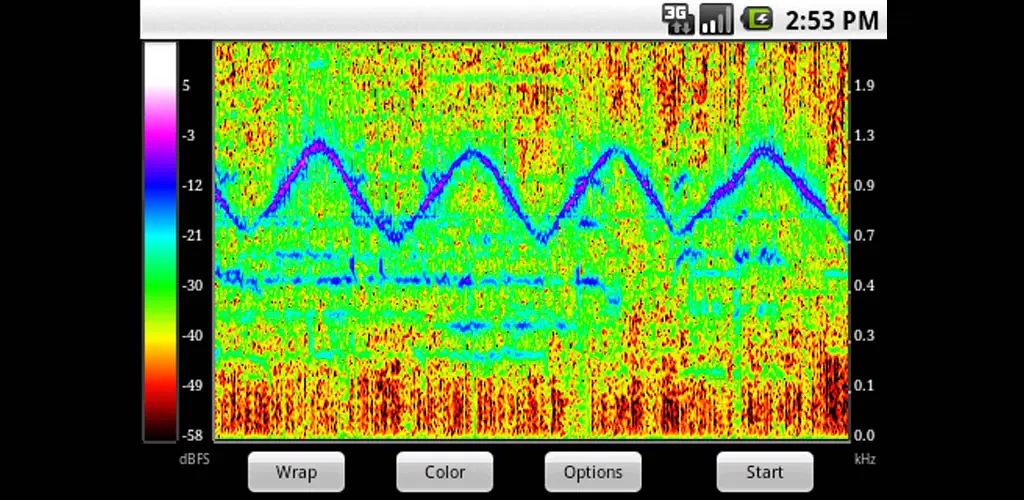
Task: Click the 0.7 frequency axis label
Action: tap(865, 236)
